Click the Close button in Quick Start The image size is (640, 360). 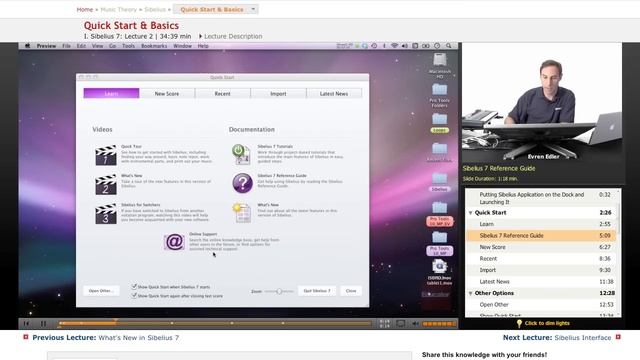pyautogui.click(x=351, y=291)
